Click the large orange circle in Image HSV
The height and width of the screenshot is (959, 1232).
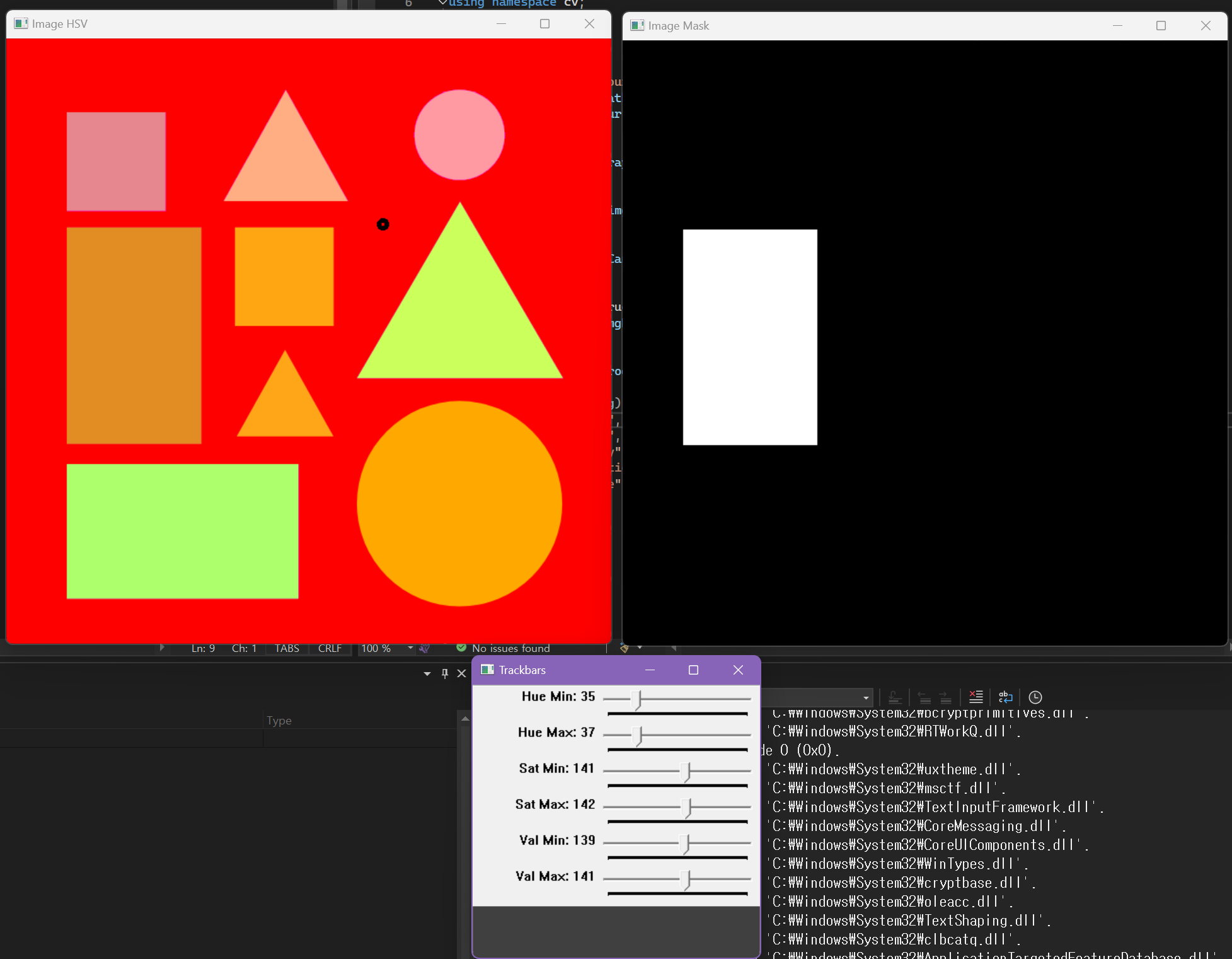coord(459,504)
